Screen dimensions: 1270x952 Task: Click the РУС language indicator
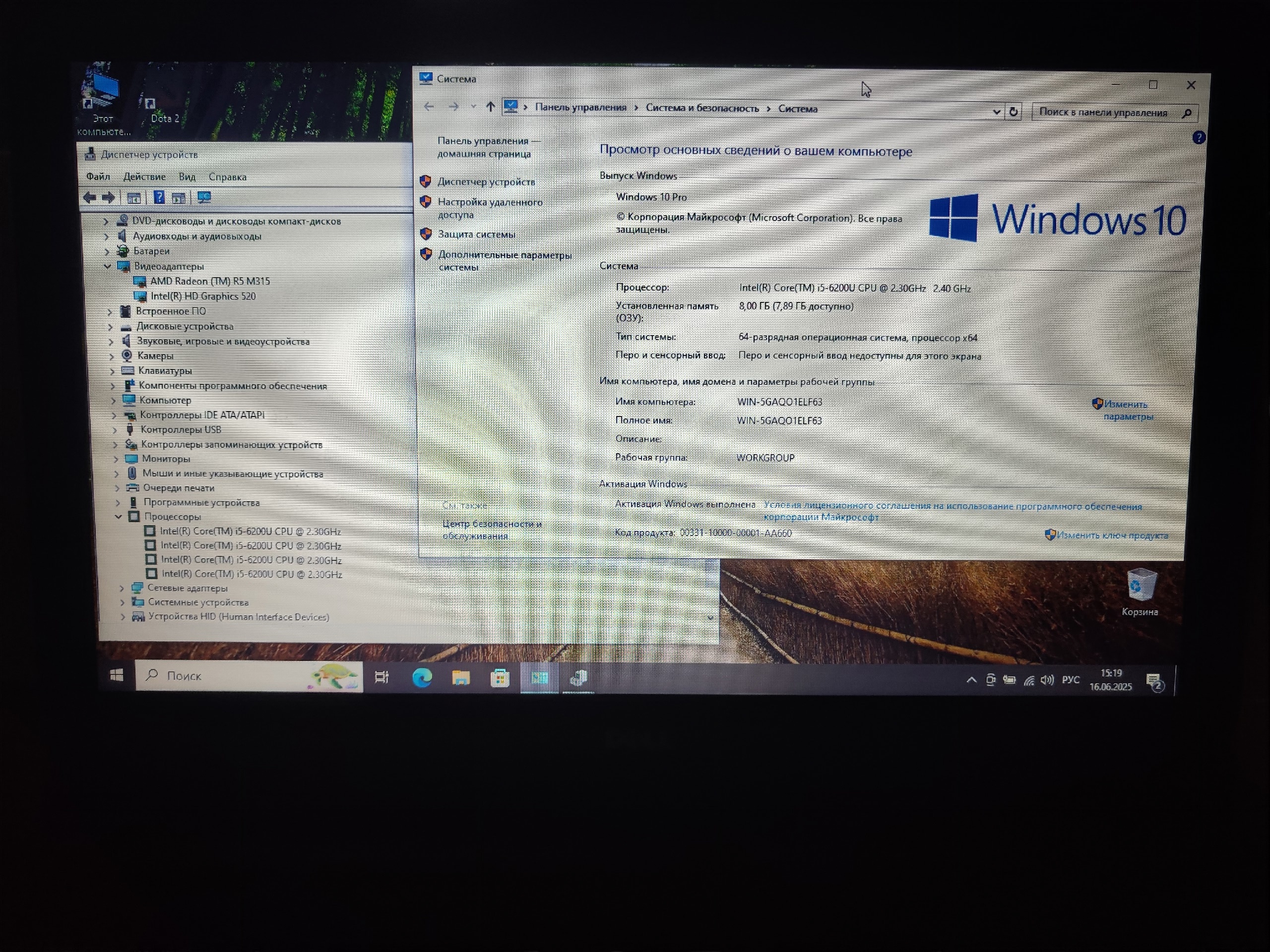tap(1070, 680)
